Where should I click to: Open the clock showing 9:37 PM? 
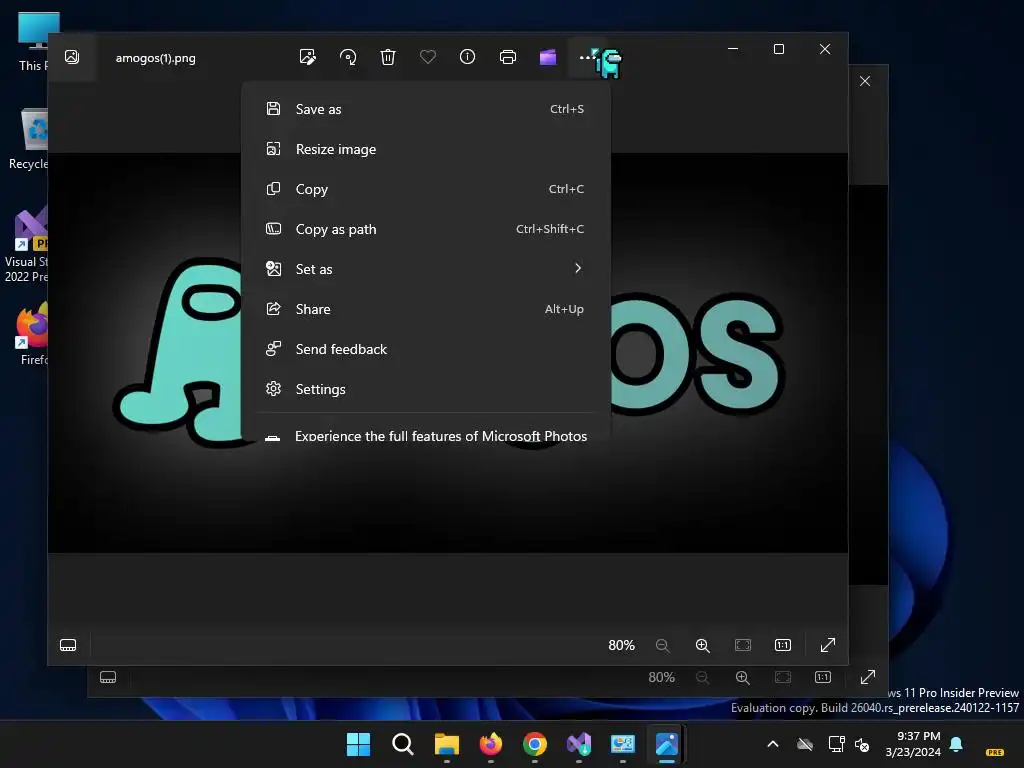click(x=913, y=744)
